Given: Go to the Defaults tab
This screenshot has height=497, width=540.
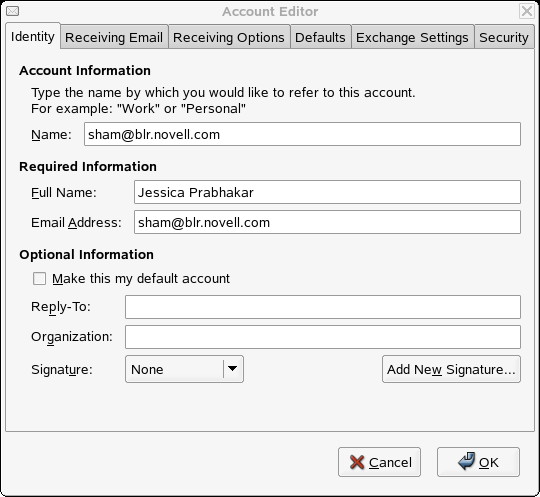Looking at the screenshot, I should tap(320, 37).
